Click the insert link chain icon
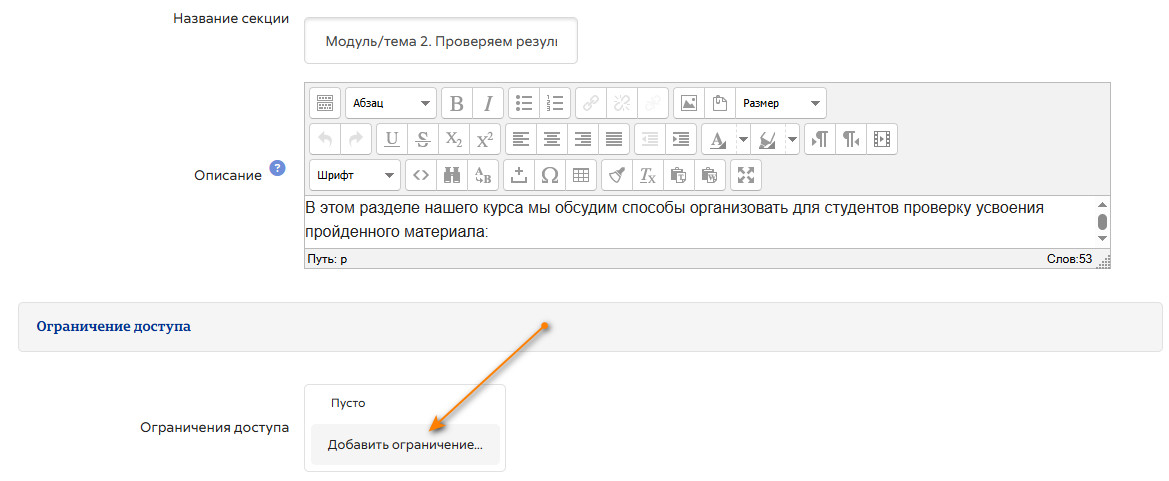 click(590, 103)
